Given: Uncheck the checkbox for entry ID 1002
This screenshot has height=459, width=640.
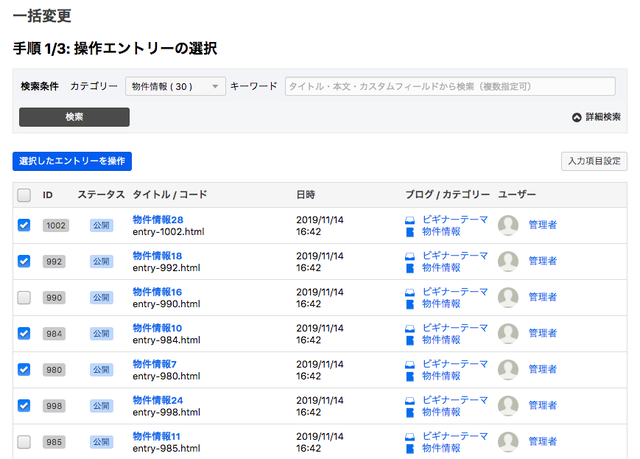Looking at the screenshot, I should click(x=24, y=225).
